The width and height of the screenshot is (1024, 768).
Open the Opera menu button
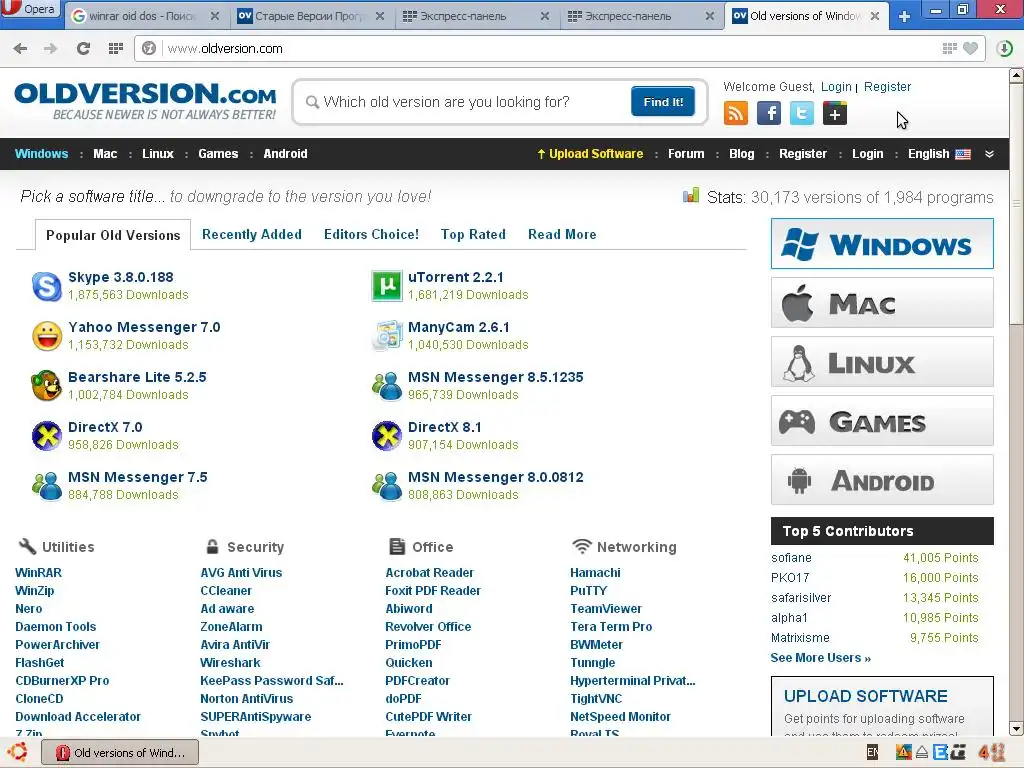coord(30,9)
